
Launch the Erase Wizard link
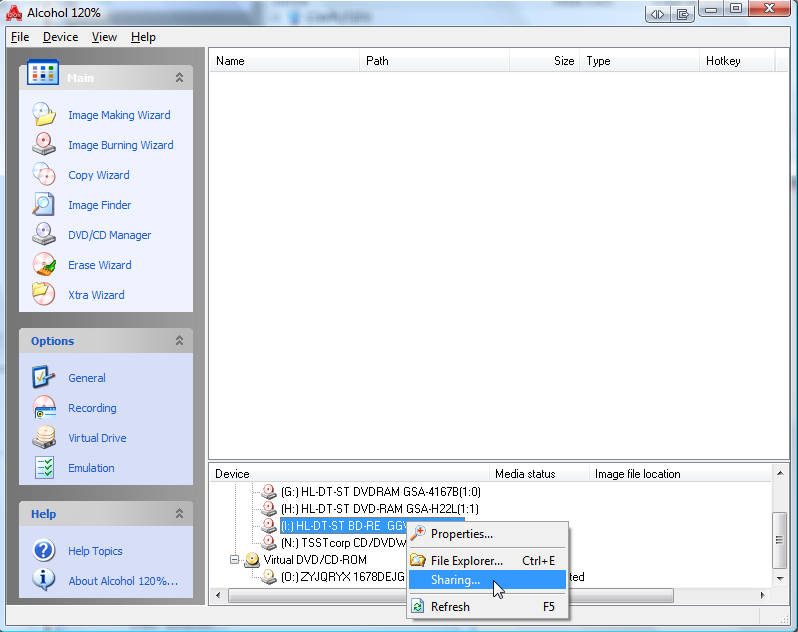tap(100, 265)
